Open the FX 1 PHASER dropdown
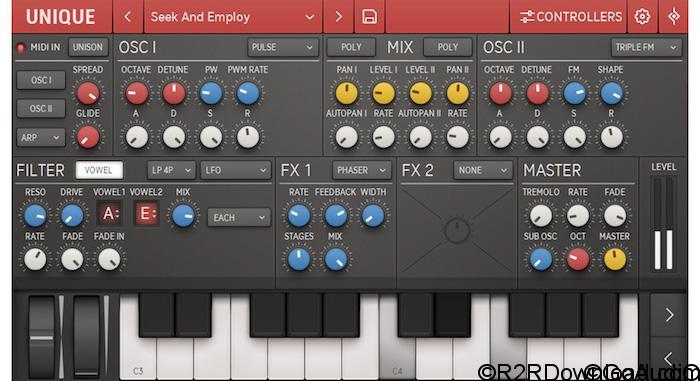 point(362,170)
